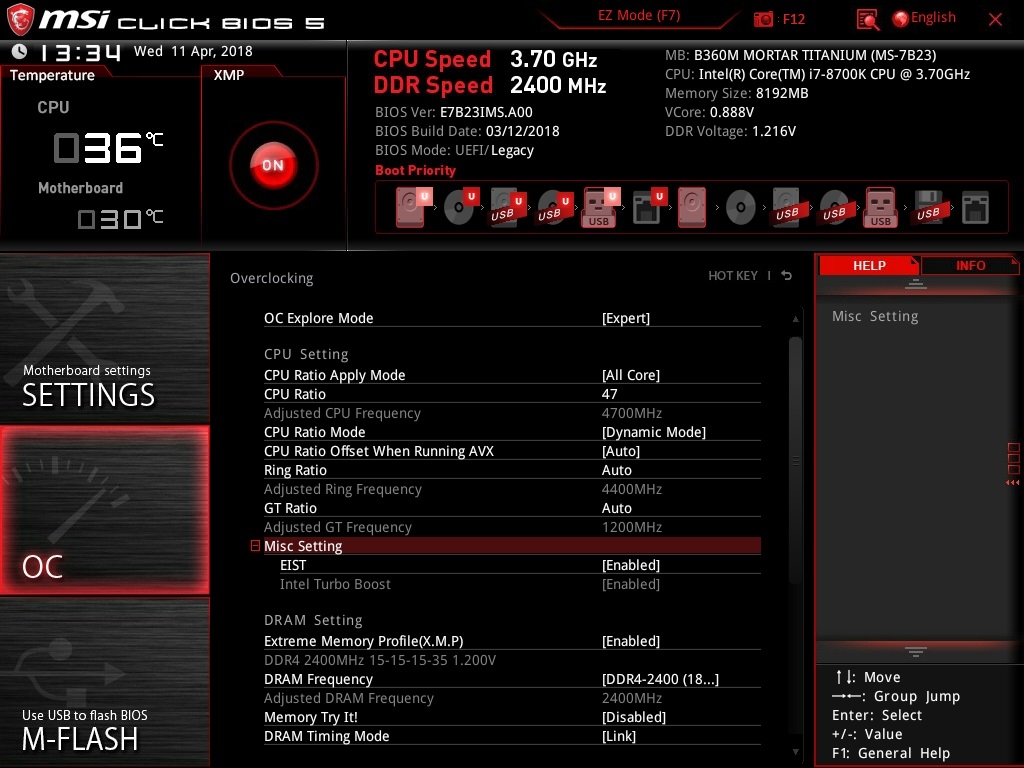Toggle the EIST Enabled setting
Screen dimensions: 1024x768
point(631,565)
